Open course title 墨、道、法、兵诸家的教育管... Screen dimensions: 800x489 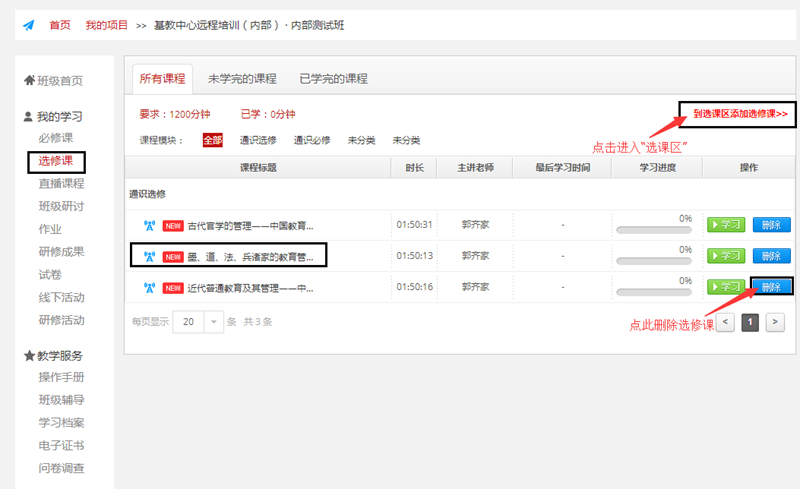(251, 257)
